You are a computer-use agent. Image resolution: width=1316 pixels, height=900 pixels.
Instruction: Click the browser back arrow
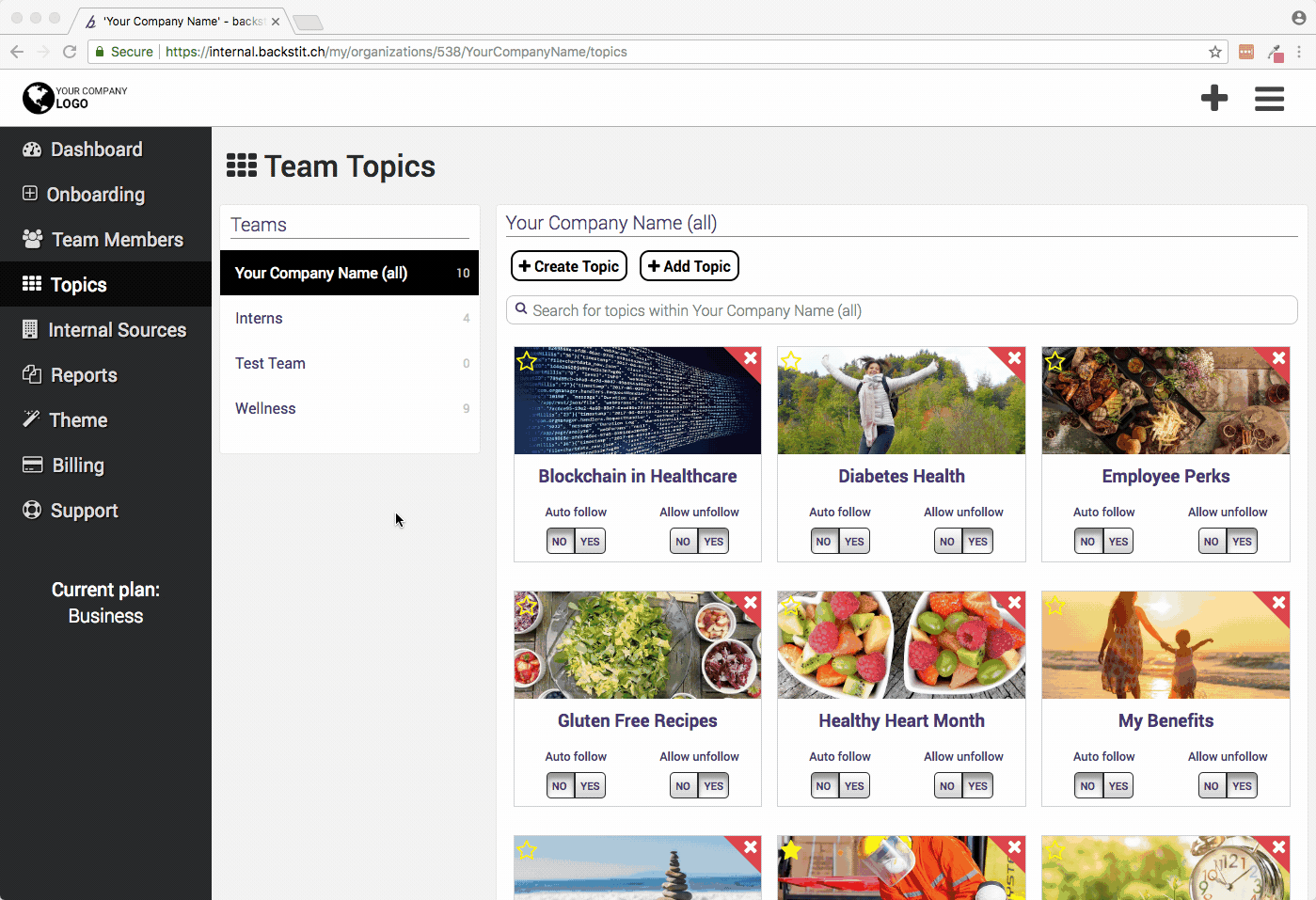point(17,52)
